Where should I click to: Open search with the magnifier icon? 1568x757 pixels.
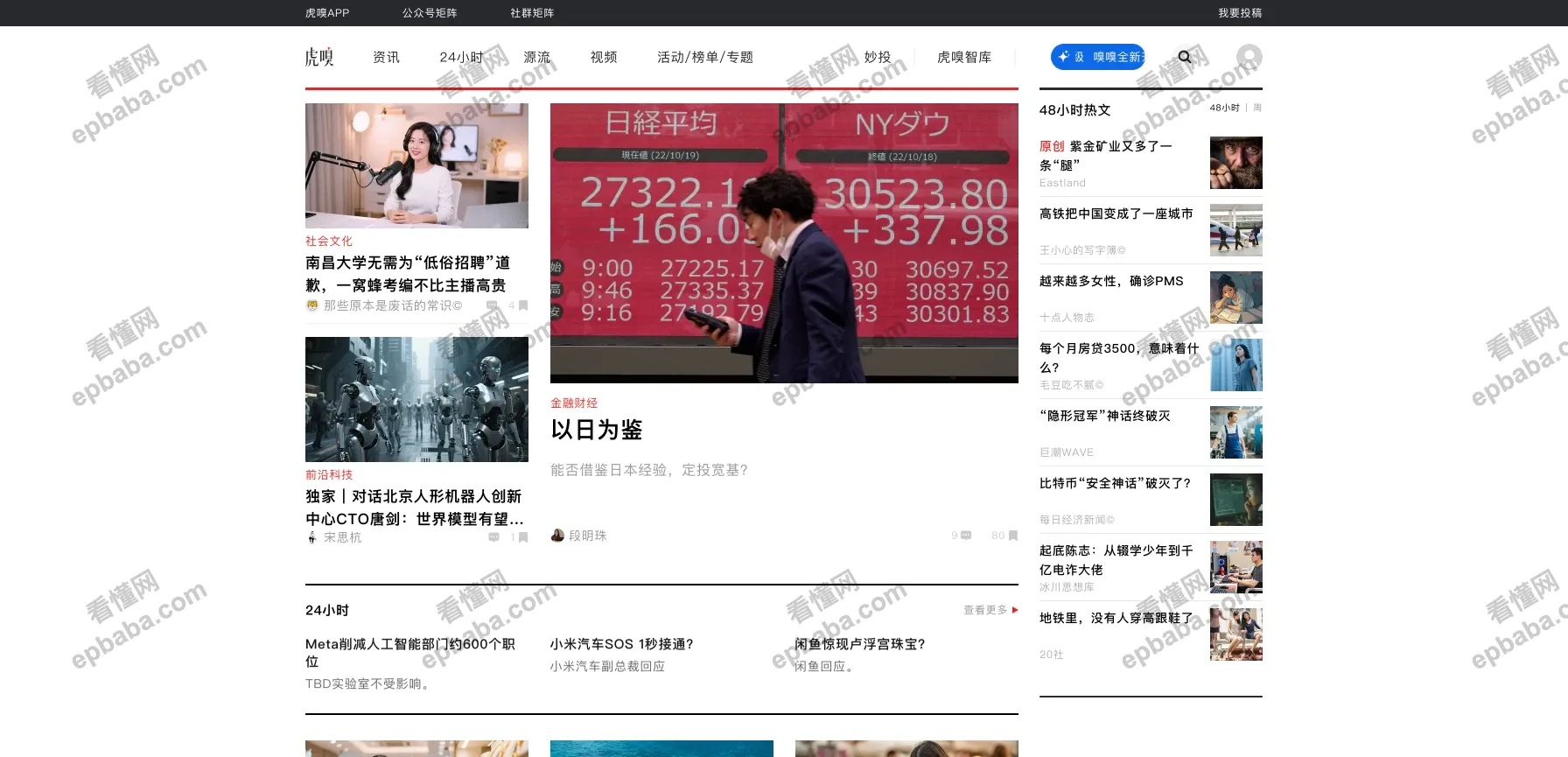pos(1185,57)
